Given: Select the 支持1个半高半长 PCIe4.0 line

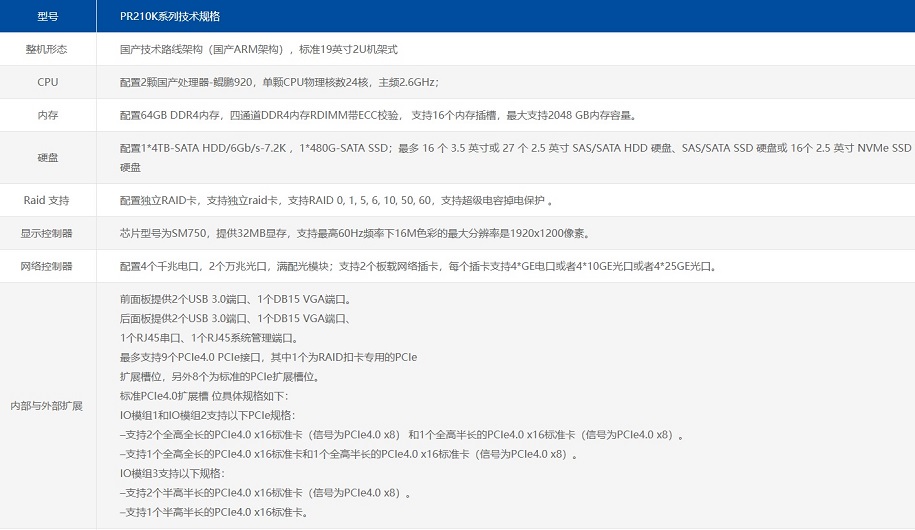Looking at the screenshot, I should (x=214, y=512).
